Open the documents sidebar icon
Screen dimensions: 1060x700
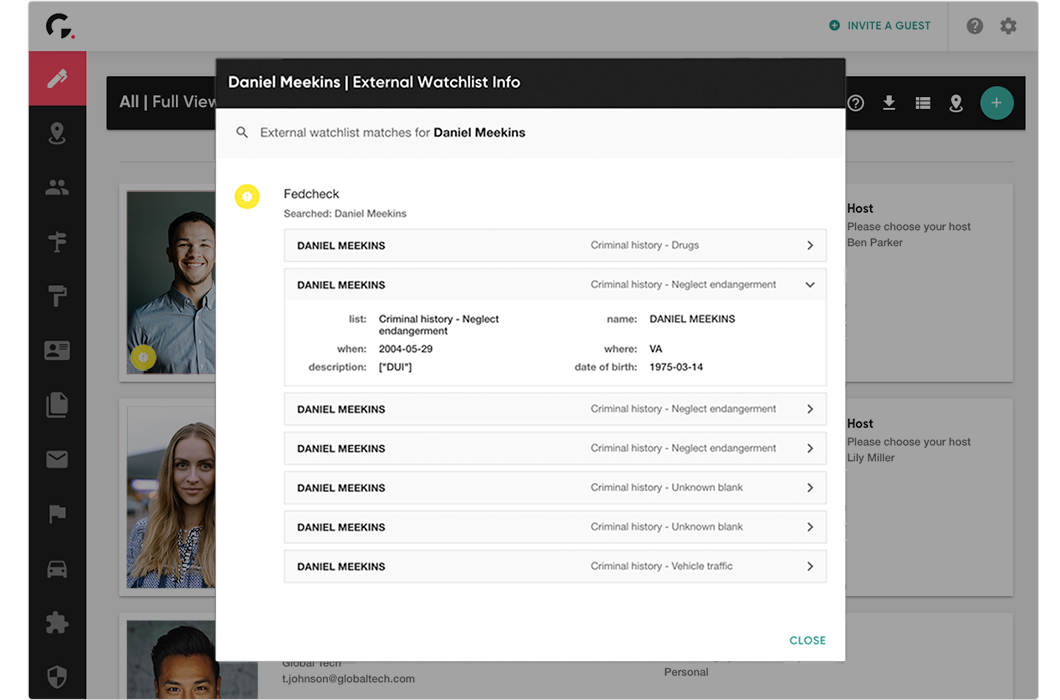click(57, 404)
